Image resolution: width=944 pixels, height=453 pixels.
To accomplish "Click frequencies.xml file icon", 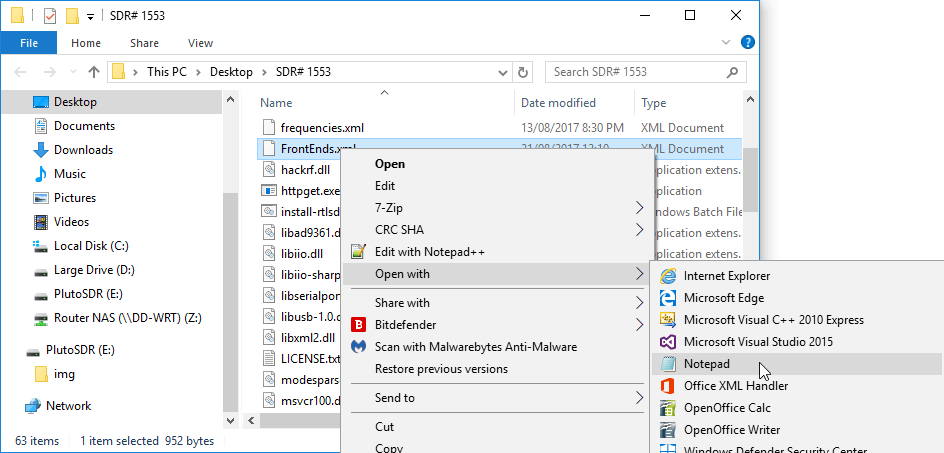I will [x=269, y=128].
